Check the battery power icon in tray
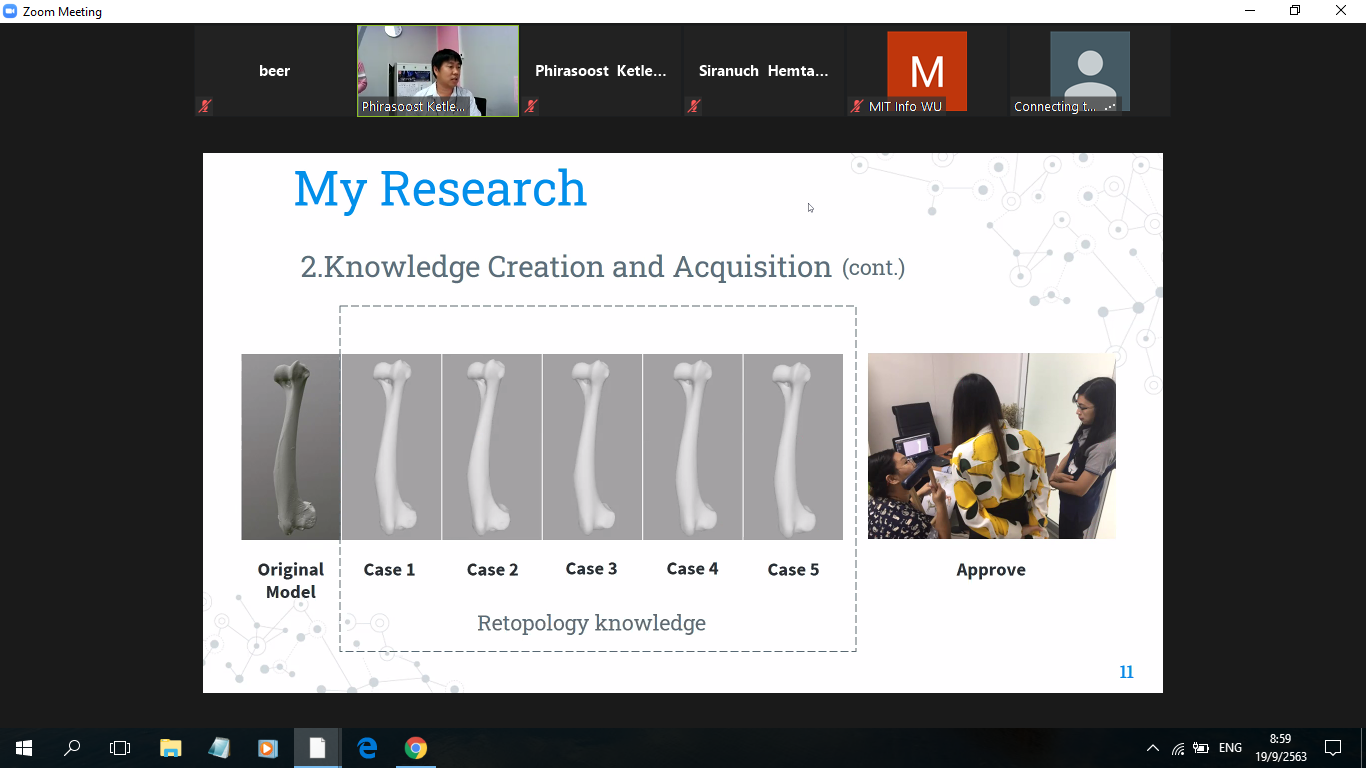Screen dimensions: 1366x768 click(1201, 748)
